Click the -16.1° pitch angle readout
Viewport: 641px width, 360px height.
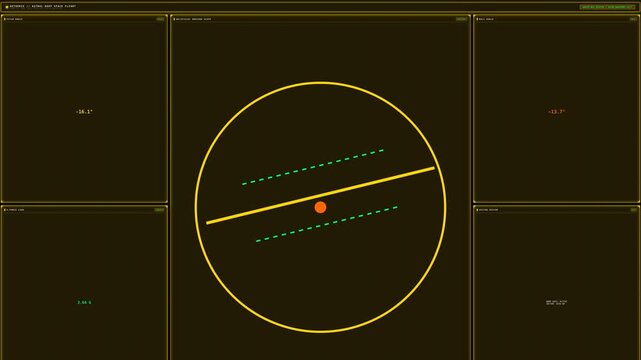pos(84,112)
